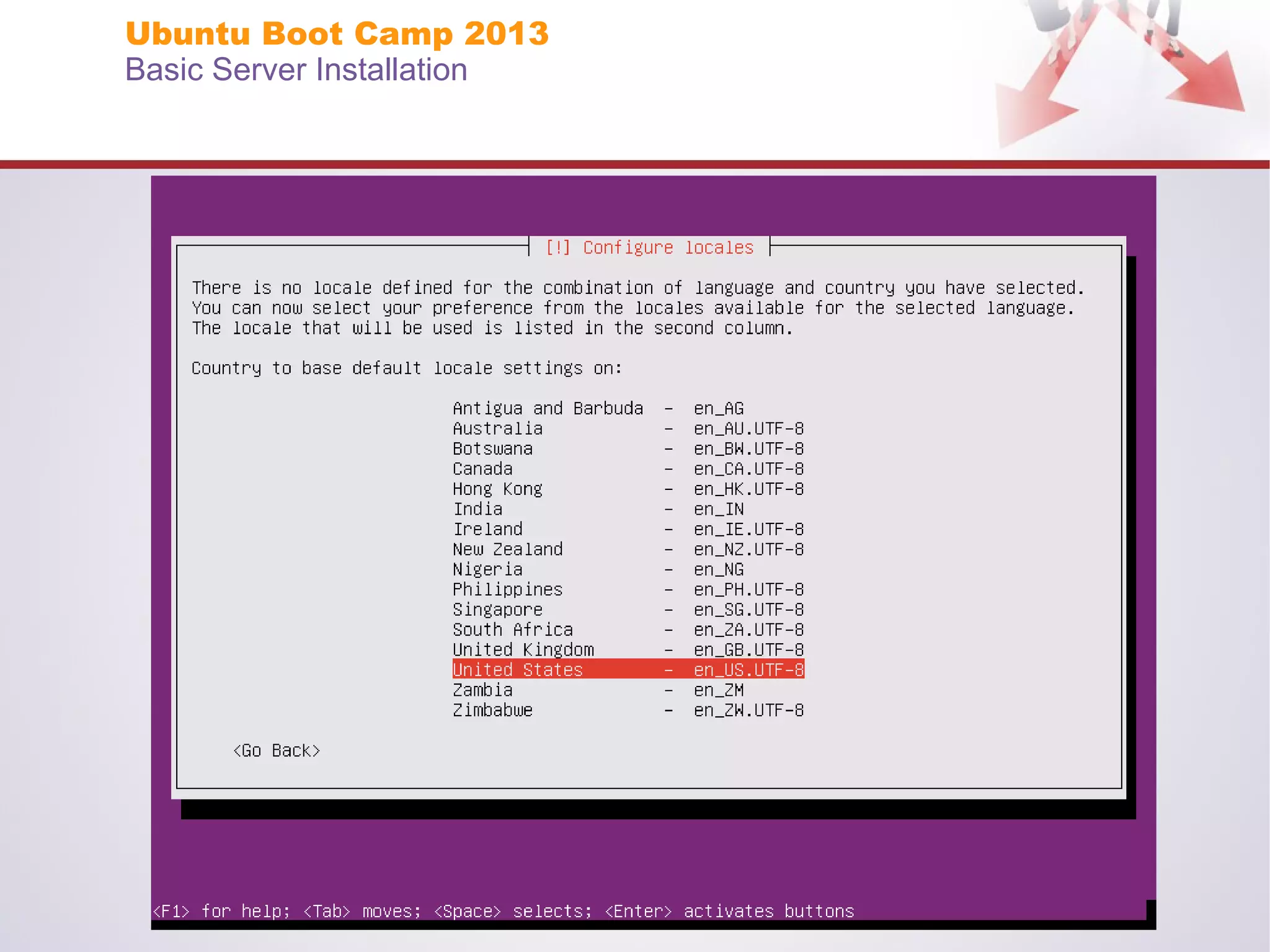
Task: Select Ireland from the list
Action: (x=628, y=529)
